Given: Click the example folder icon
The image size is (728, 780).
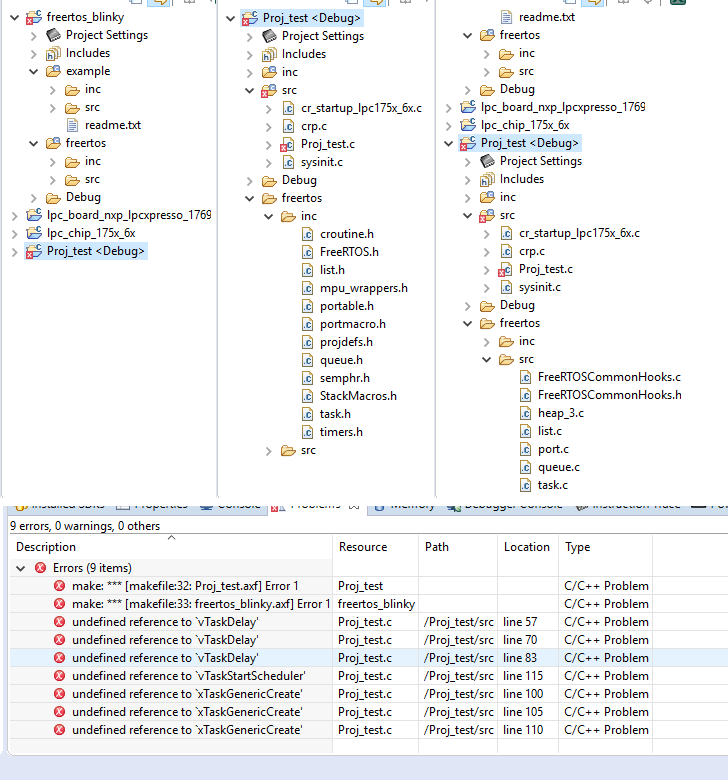Looking at the screenshot, I should [x=53, y=71].
